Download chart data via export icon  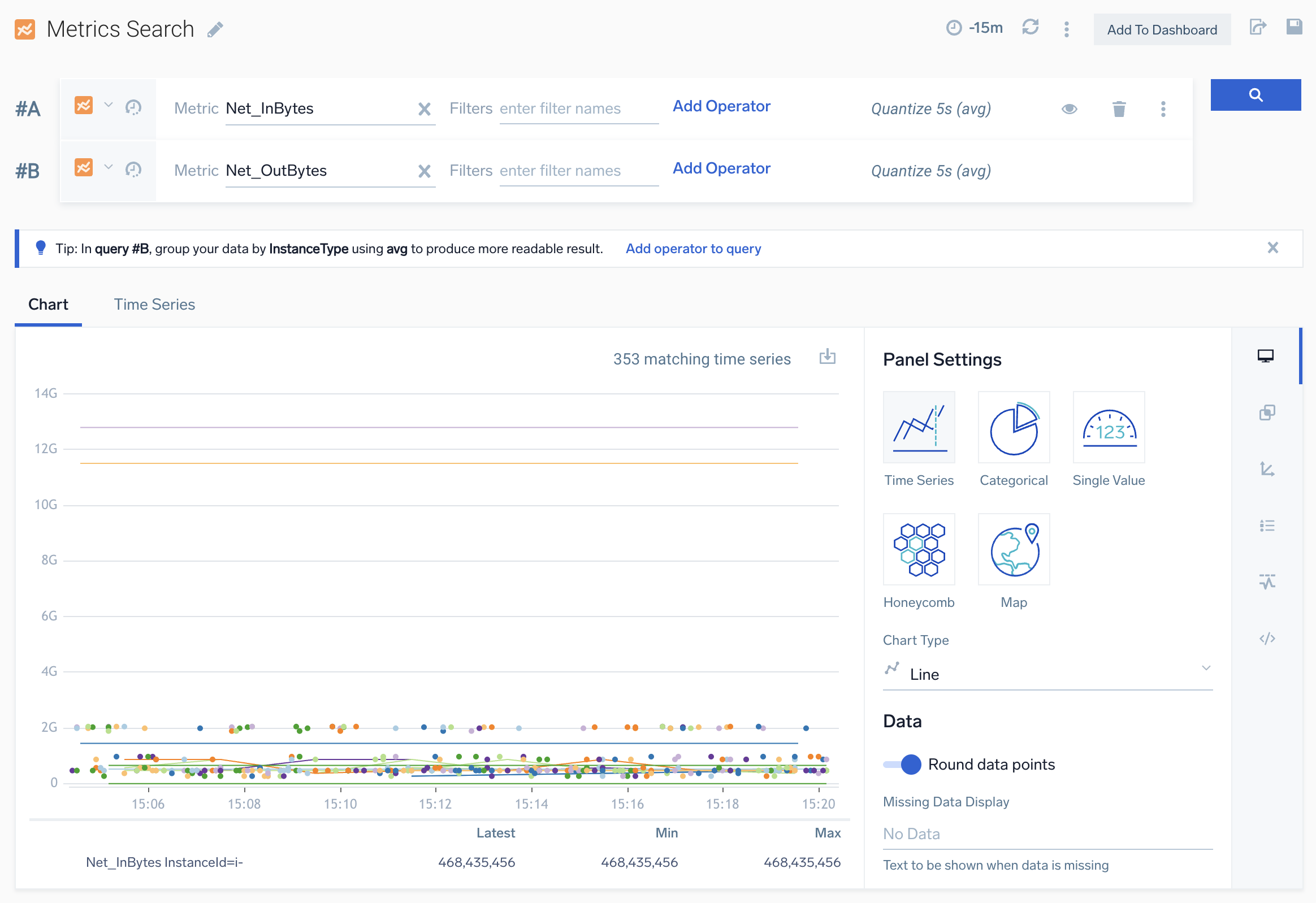(827, 357)
